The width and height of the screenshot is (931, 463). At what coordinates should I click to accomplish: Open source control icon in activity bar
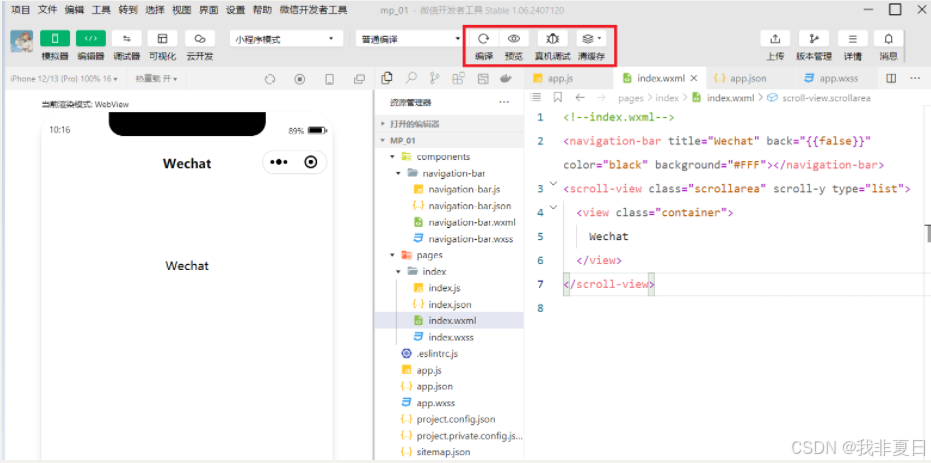click(x=435, y=78)
